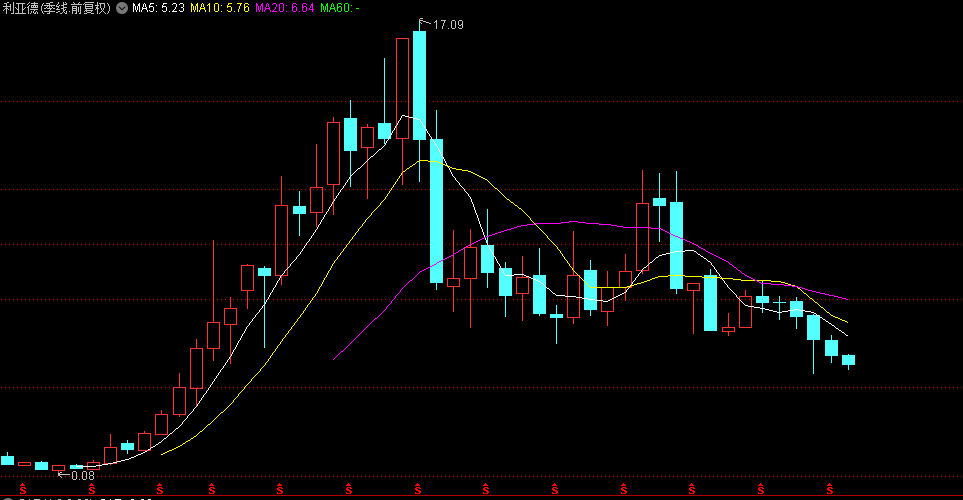963x500 pixels.
Task: Select the yellow MA10: 5.76 label
Action: pos(219,8)
